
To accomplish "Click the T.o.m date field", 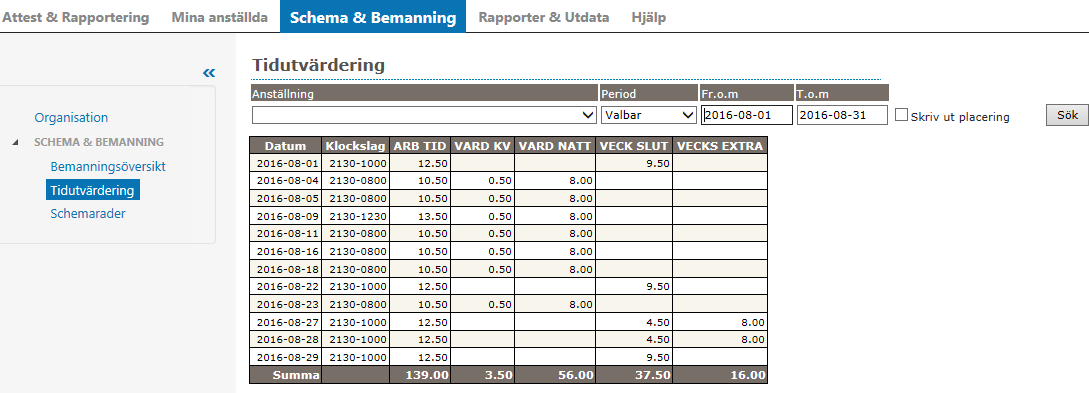I will pos(842,115).
